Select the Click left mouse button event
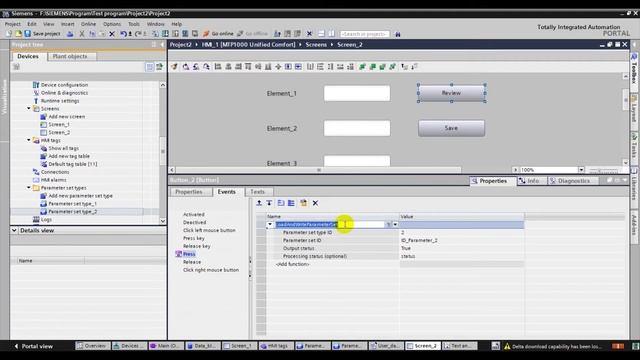Screen dimensions: 640x360 pos(209,230)
